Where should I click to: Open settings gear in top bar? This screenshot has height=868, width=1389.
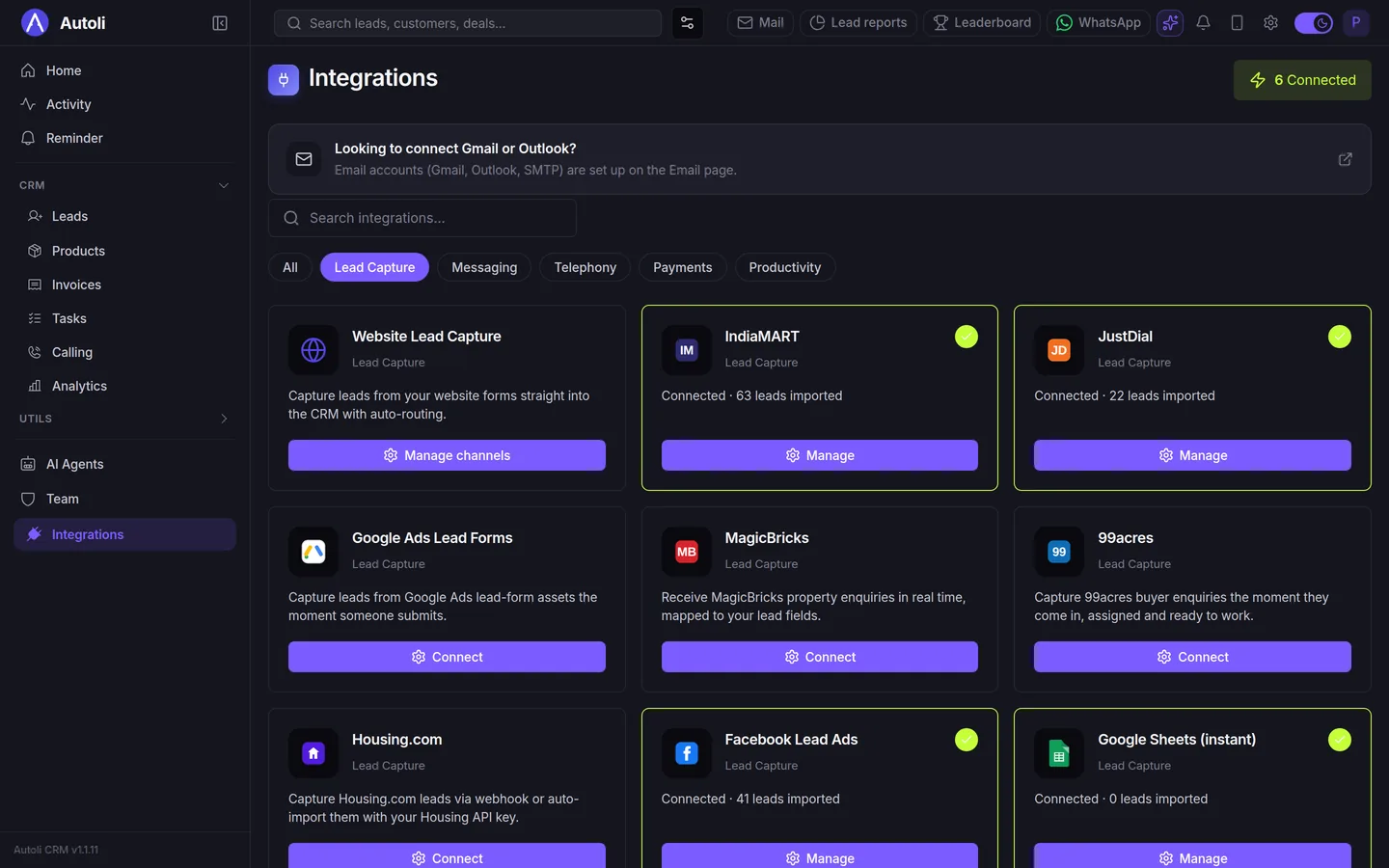click(1270, 23)
